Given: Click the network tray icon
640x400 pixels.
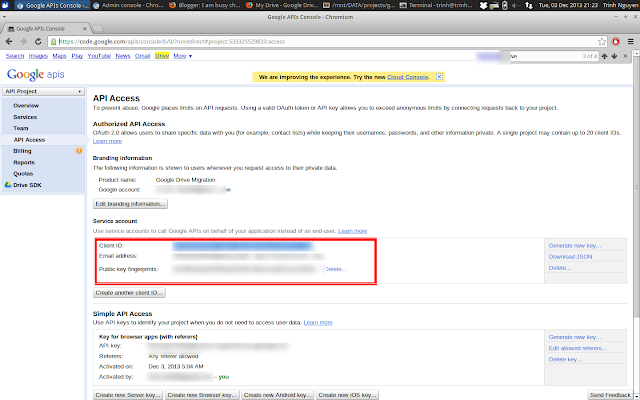Looking at the screenshot, I should pos(529,5).
